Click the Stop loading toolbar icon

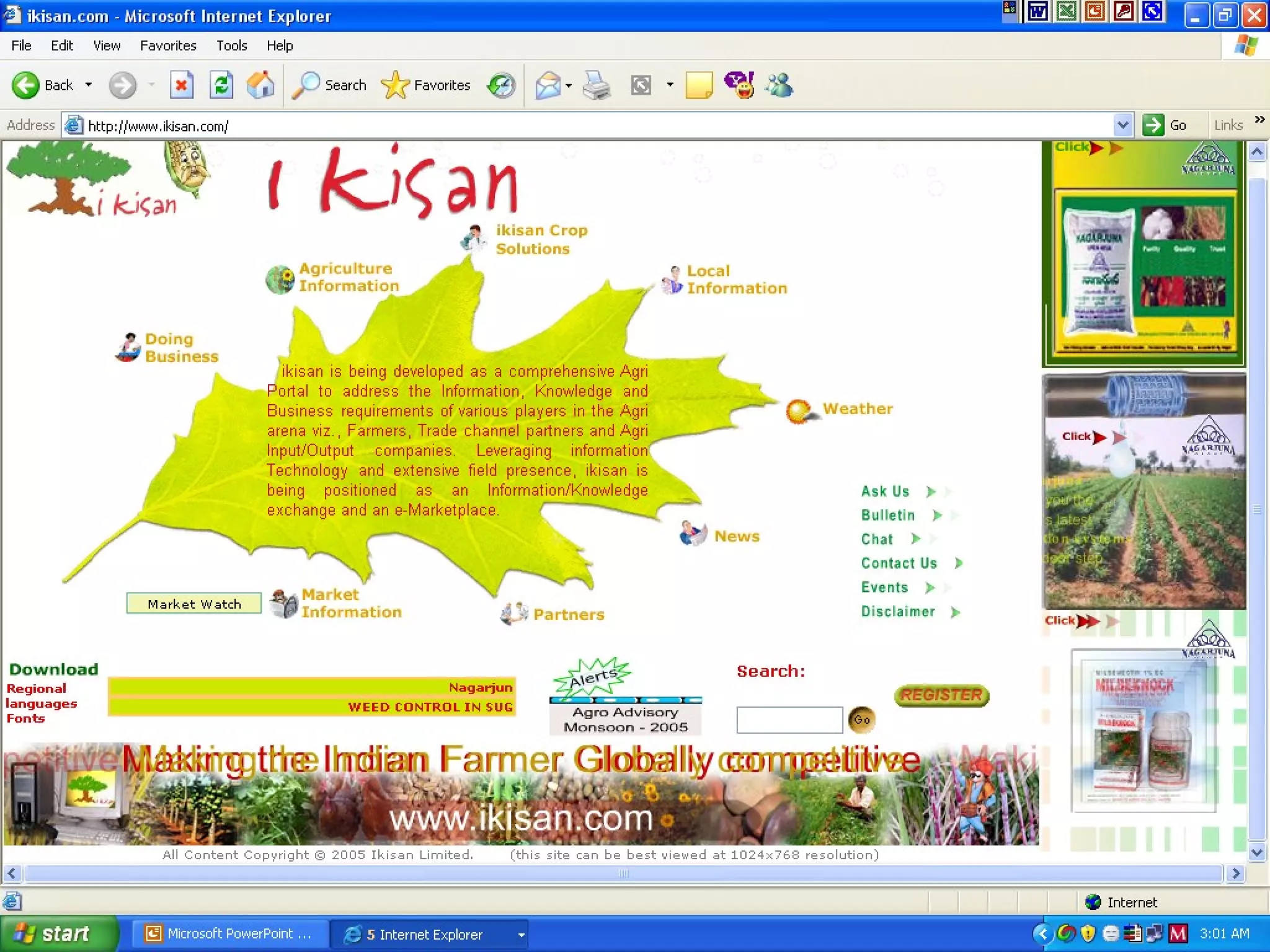coord(181,85)
